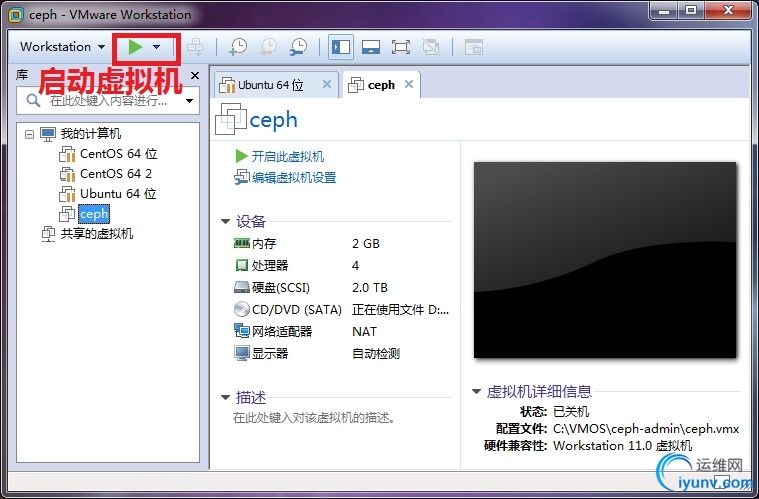Click the display monitor icon
The image size is (759, 499).
point(242,353)
